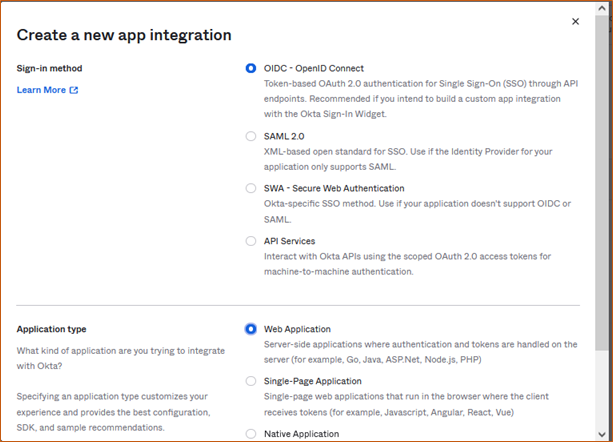Choose Single-Page Application radio option
The height and width of the screenshot is (442, 613).
(x=251, y=381)
